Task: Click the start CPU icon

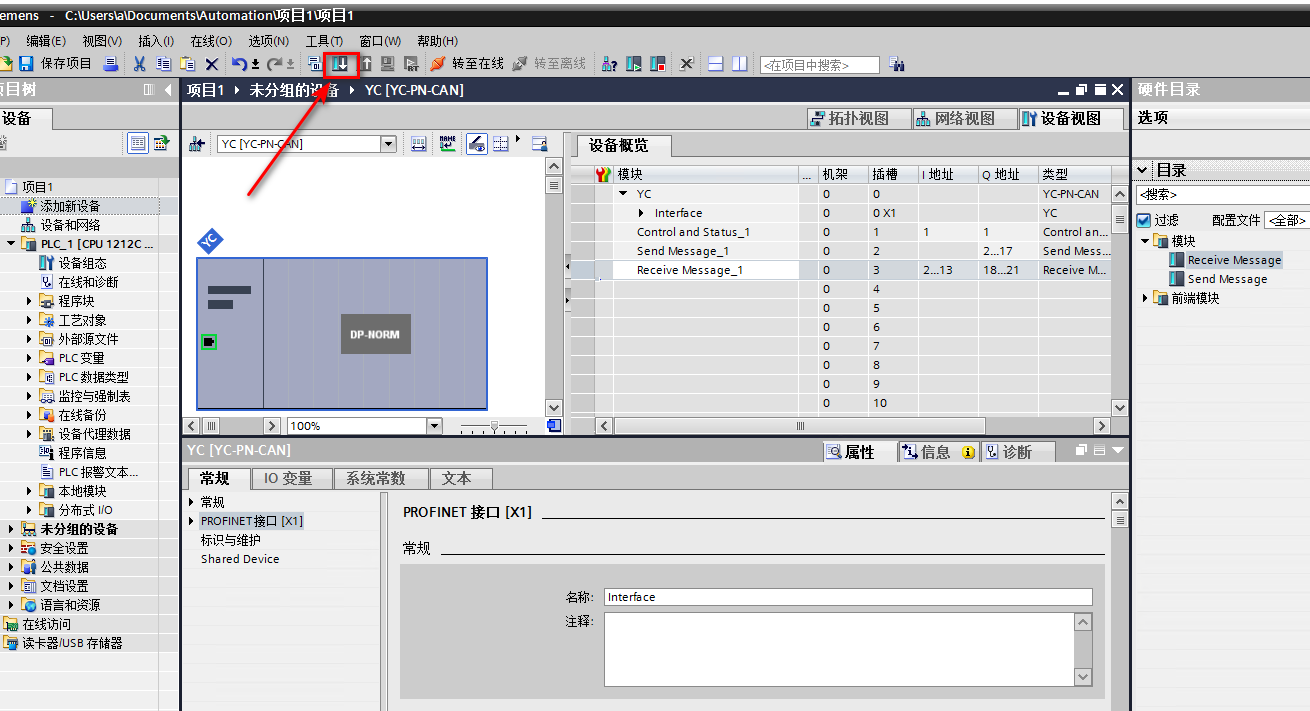Action: 634,64
